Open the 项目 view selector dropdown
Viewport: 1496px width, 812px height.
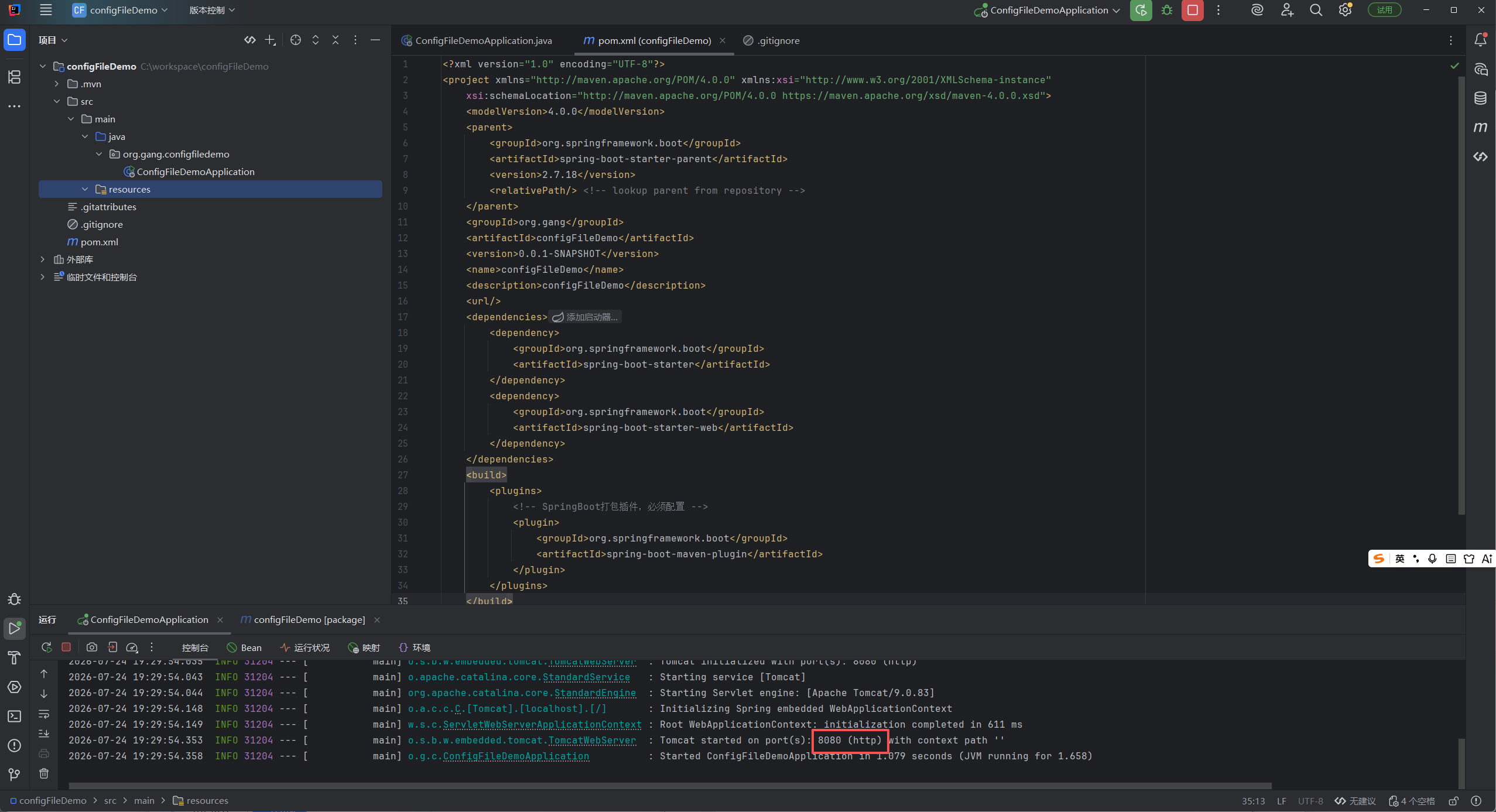53,40
